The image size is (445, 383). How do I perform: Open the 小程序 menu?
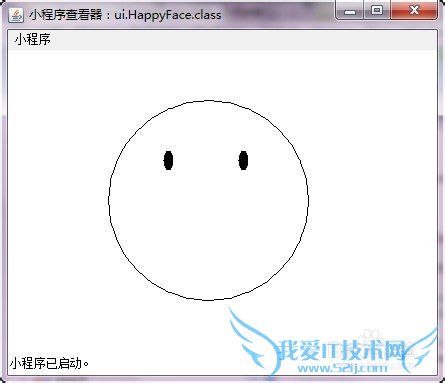coord(32,40)
